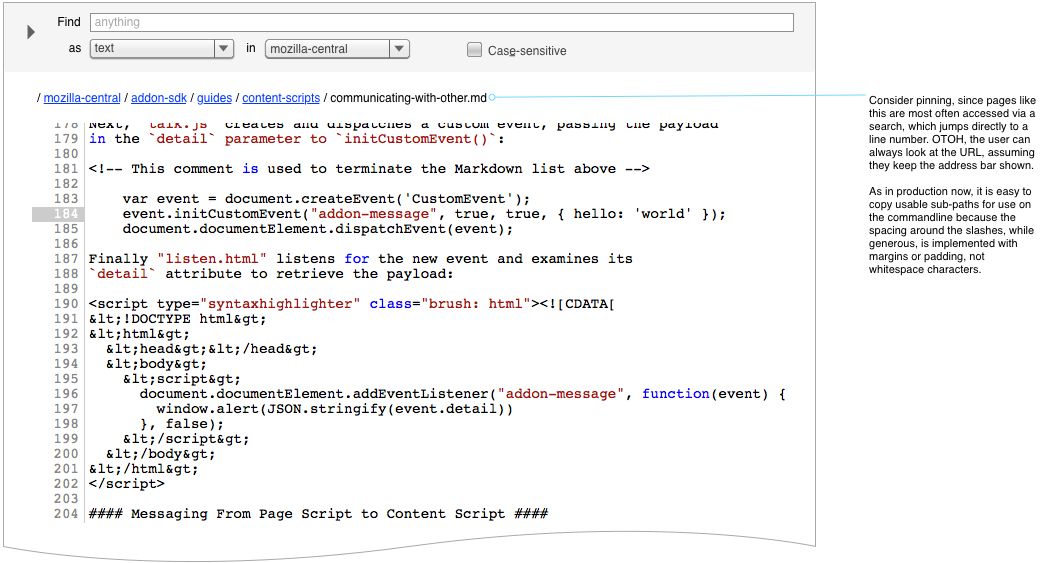Go to the addon-sdk breadcrumb link
Image resolution: width=1046 pixels, height=563 pixels.
click(x=159, y=98)
